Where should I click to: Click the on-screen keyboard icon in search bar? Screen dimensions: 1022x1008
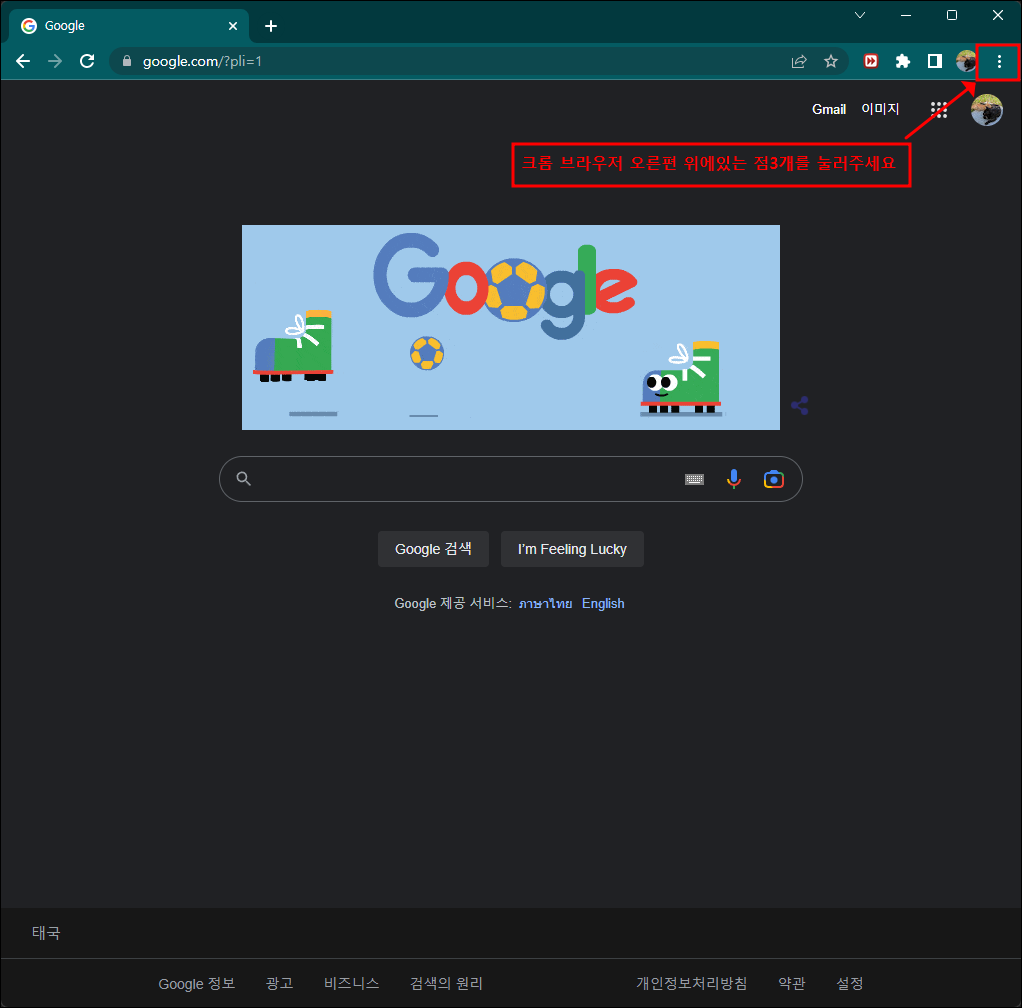tap(694, 479)
